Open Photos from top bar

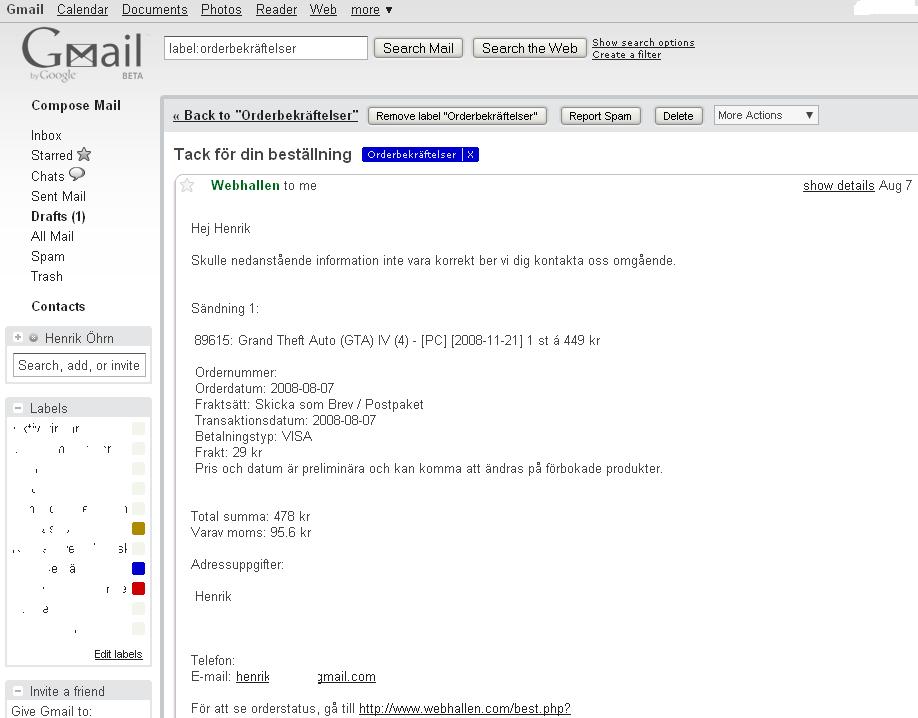click(221, 10)
